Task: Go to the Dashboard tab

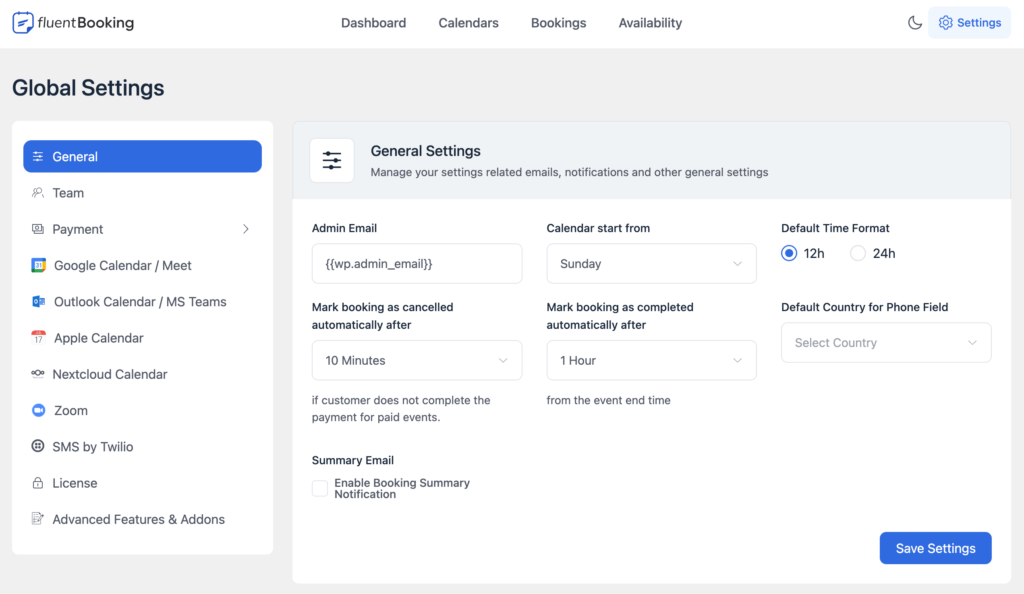Action: (374, 23)
